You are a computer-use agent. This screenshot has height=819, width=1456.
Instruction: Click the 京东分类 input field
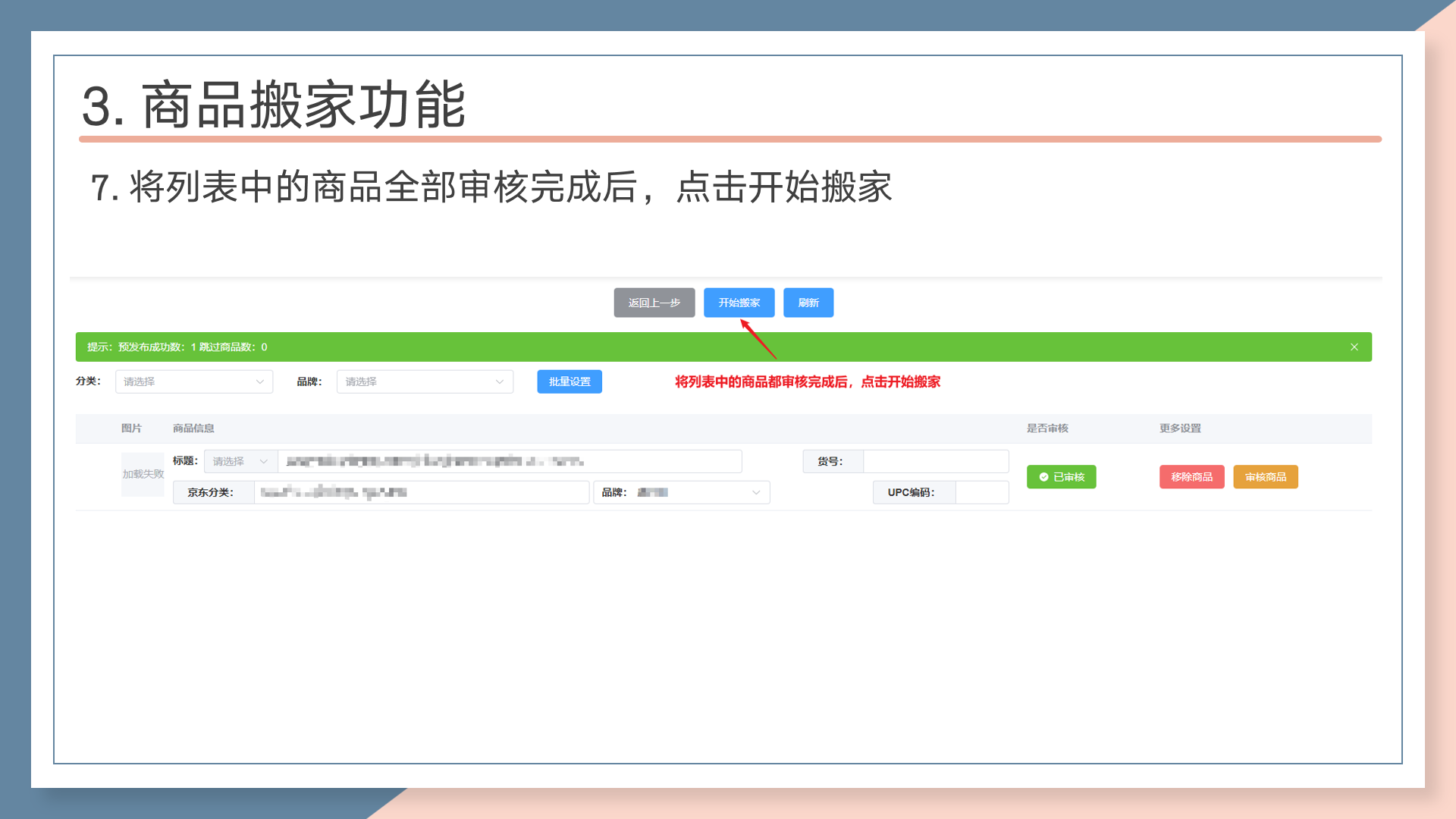pyautogui.click(x=421, y=492)
